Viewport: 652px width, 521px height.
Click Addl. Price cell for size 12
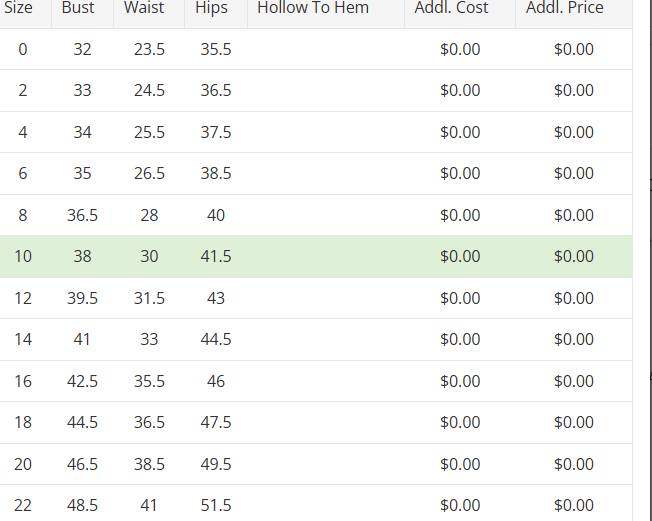click(573, 299)
